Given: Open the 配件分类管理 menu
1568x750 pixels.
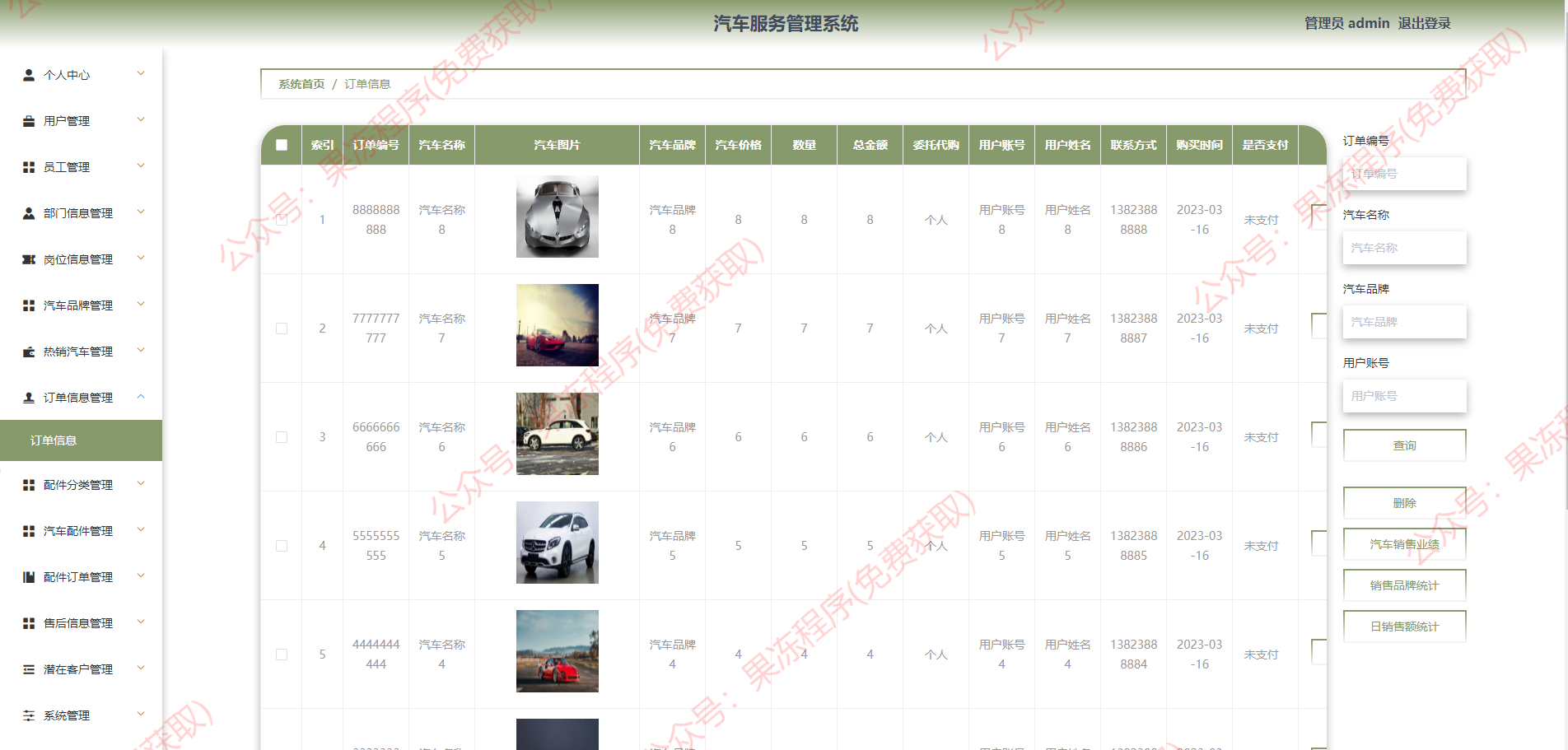Looking at the screenshot, I should click(x=81, y=485).
